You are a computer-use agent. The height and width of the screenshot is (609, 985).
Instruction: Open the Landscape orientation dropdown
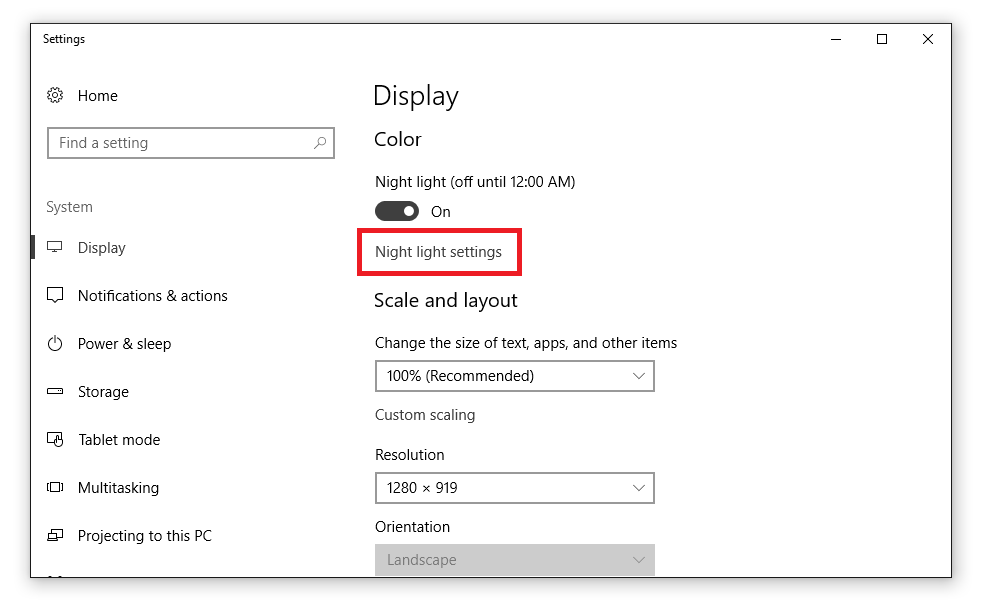pyautogui.click(x=514, y=560)
